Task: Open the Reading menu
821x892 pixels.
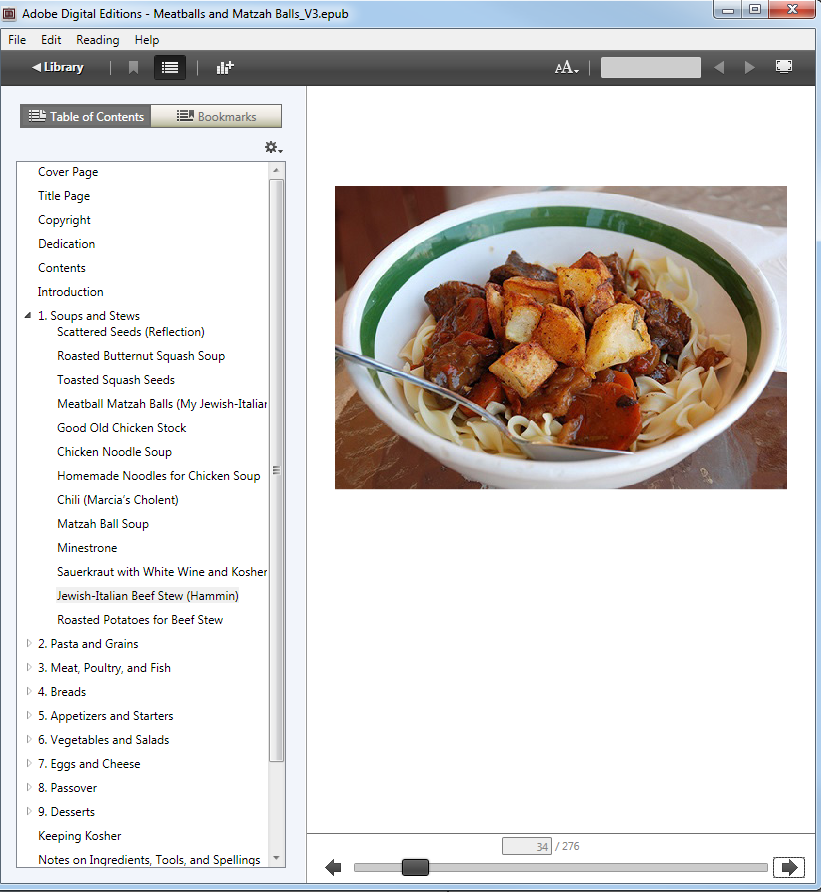Action: pyautogui.click(x=97, y=40)
